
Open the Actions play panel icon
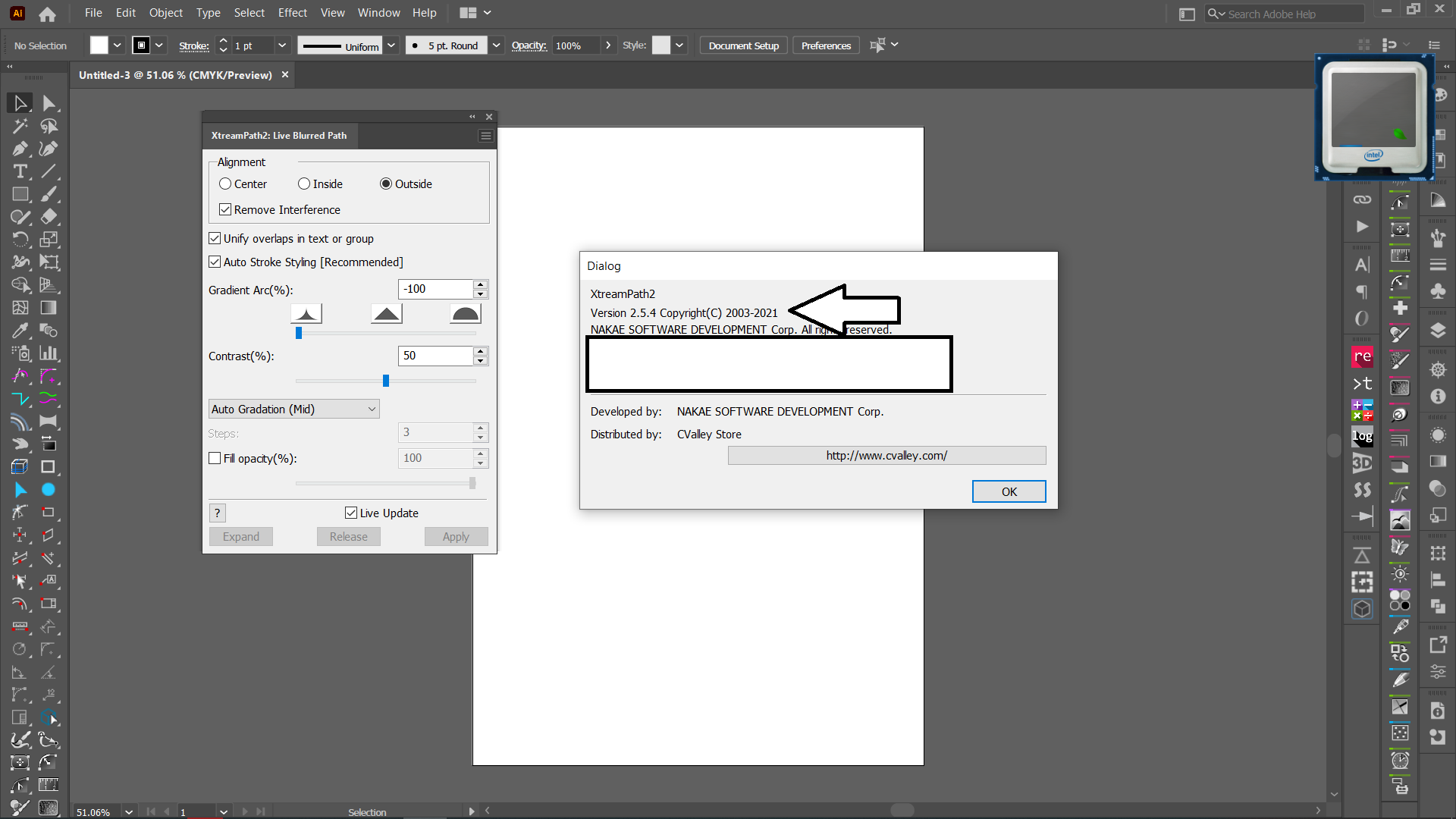pos(1362,226)
